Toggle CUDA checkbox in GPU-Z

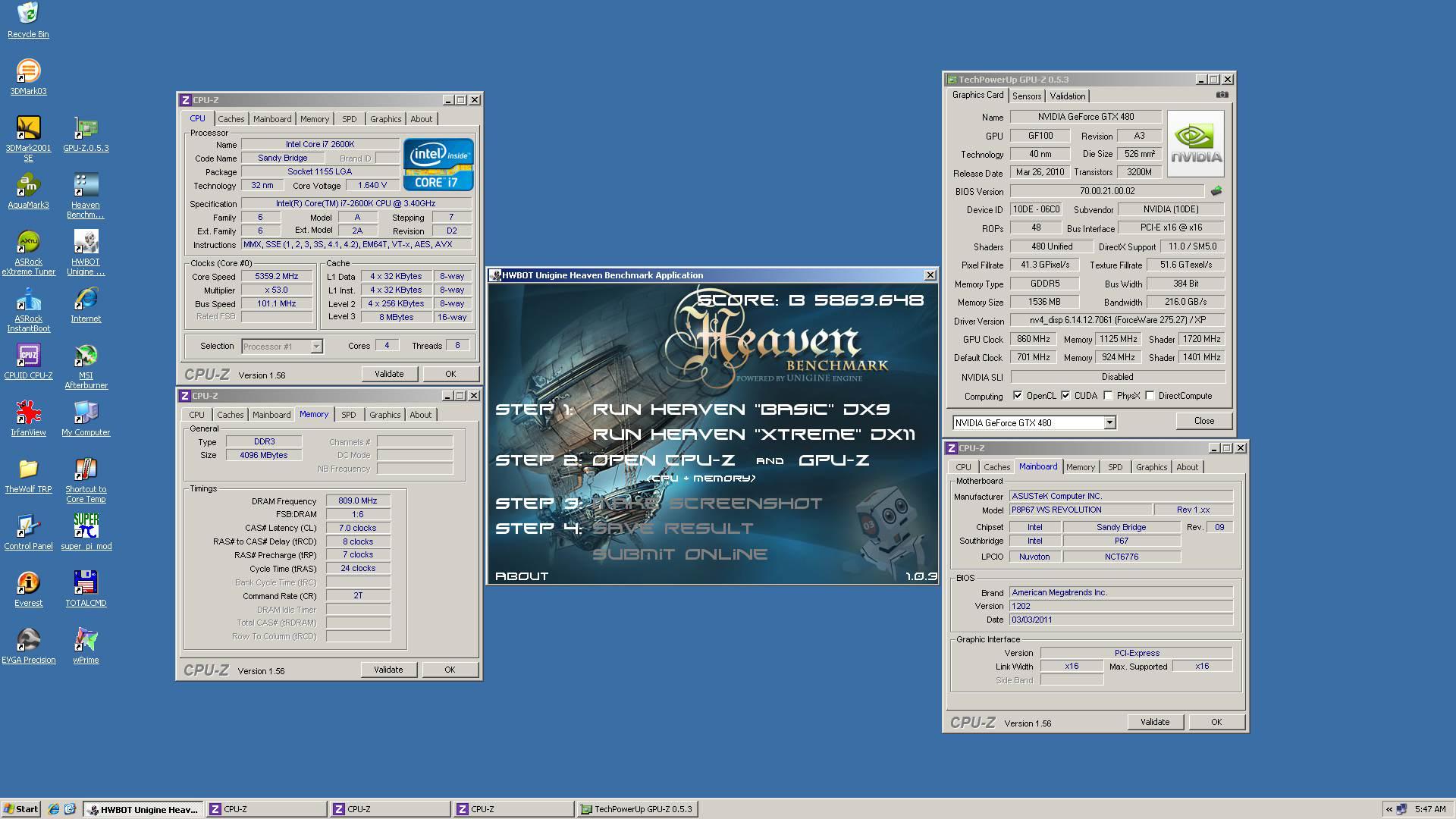(1065, 396)
